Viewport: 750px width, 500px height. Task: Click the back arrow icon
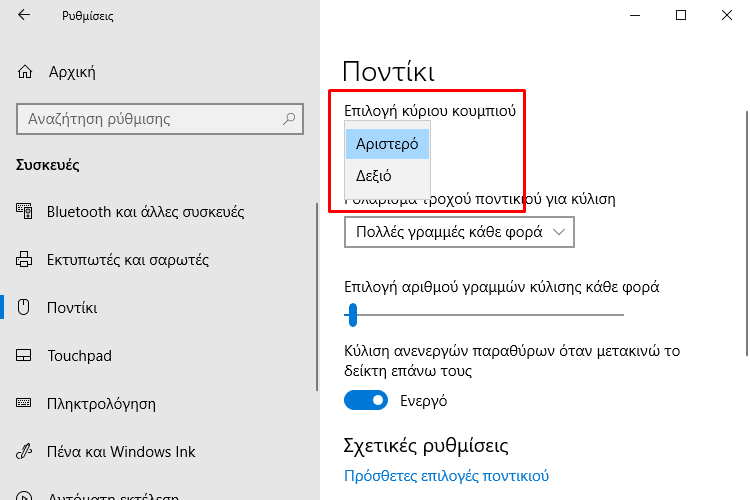[24, 15]
